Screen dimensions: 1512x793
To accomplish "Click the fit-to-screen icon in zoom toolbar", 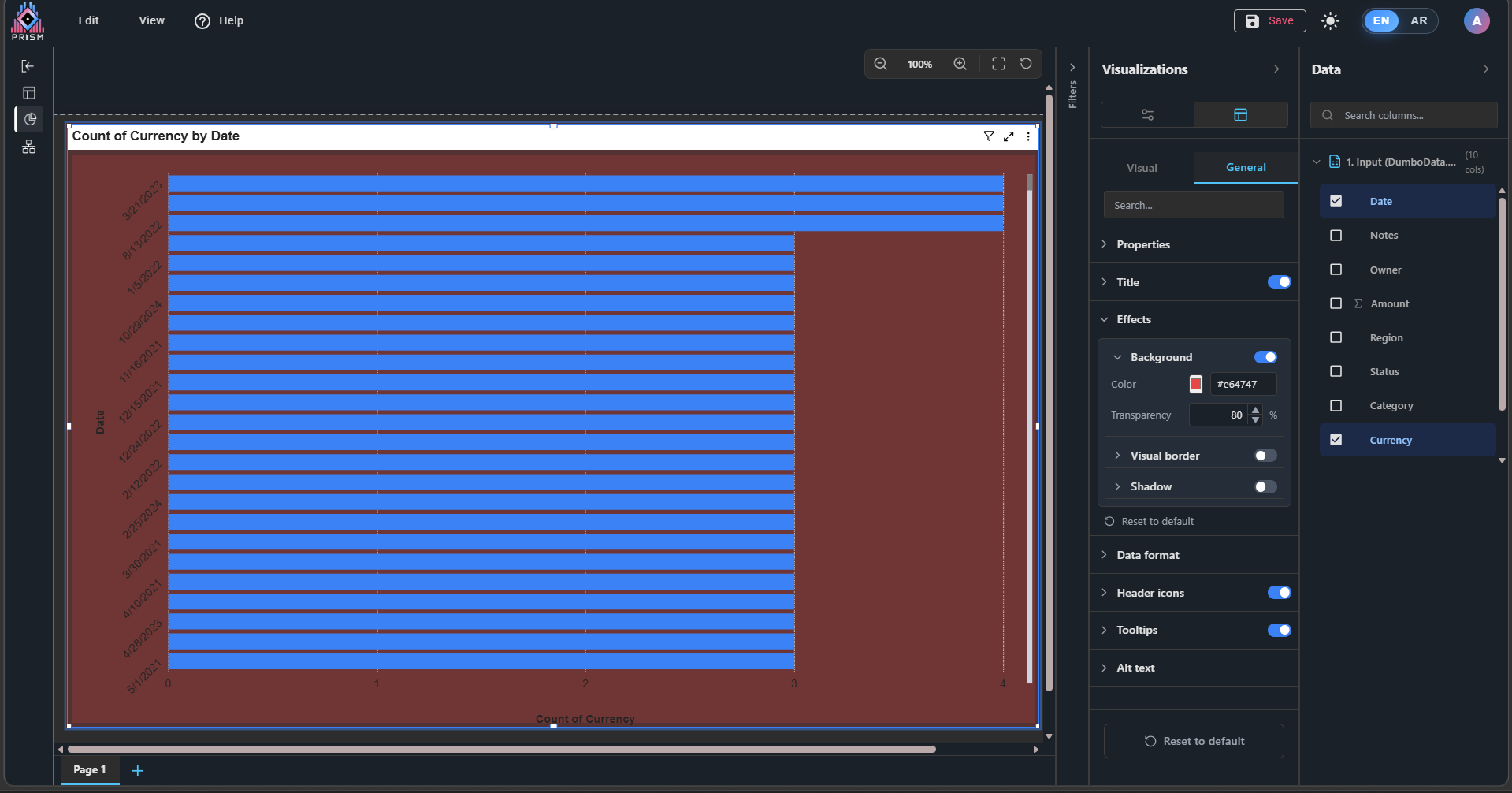I will coord(998,64).
